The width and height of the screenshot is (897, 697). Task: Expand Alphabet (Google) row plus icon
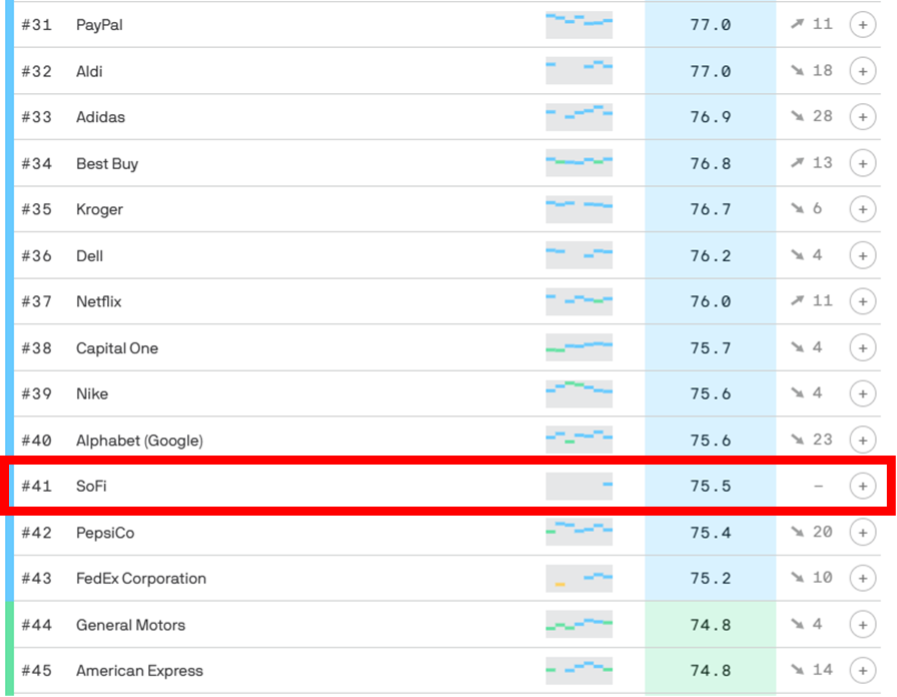[x=862, y=440]
